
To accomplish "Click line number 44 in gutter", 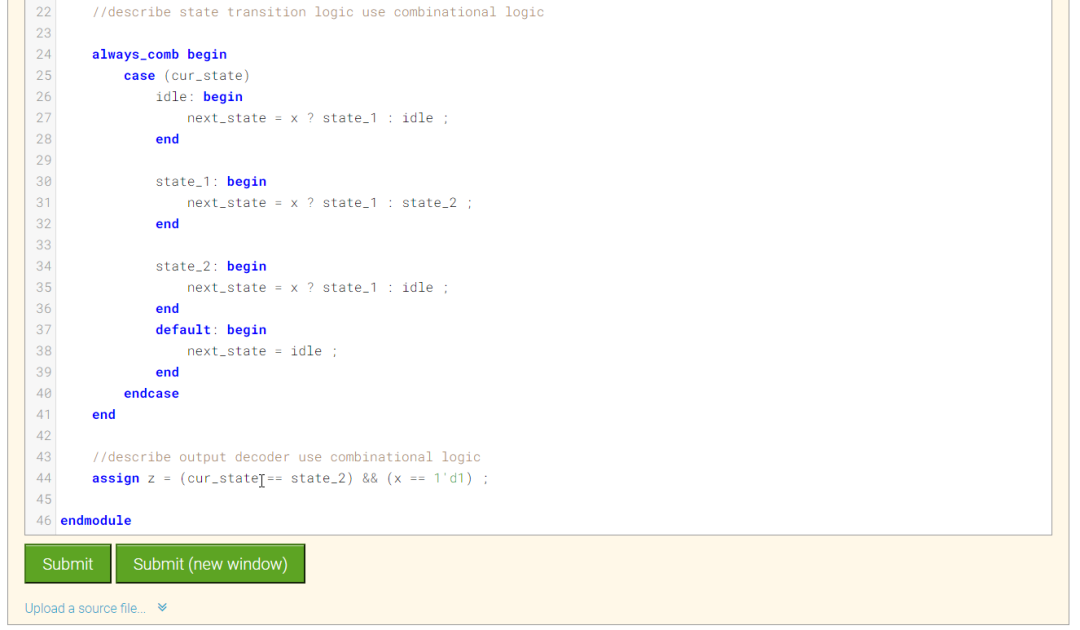I will 44,479.
